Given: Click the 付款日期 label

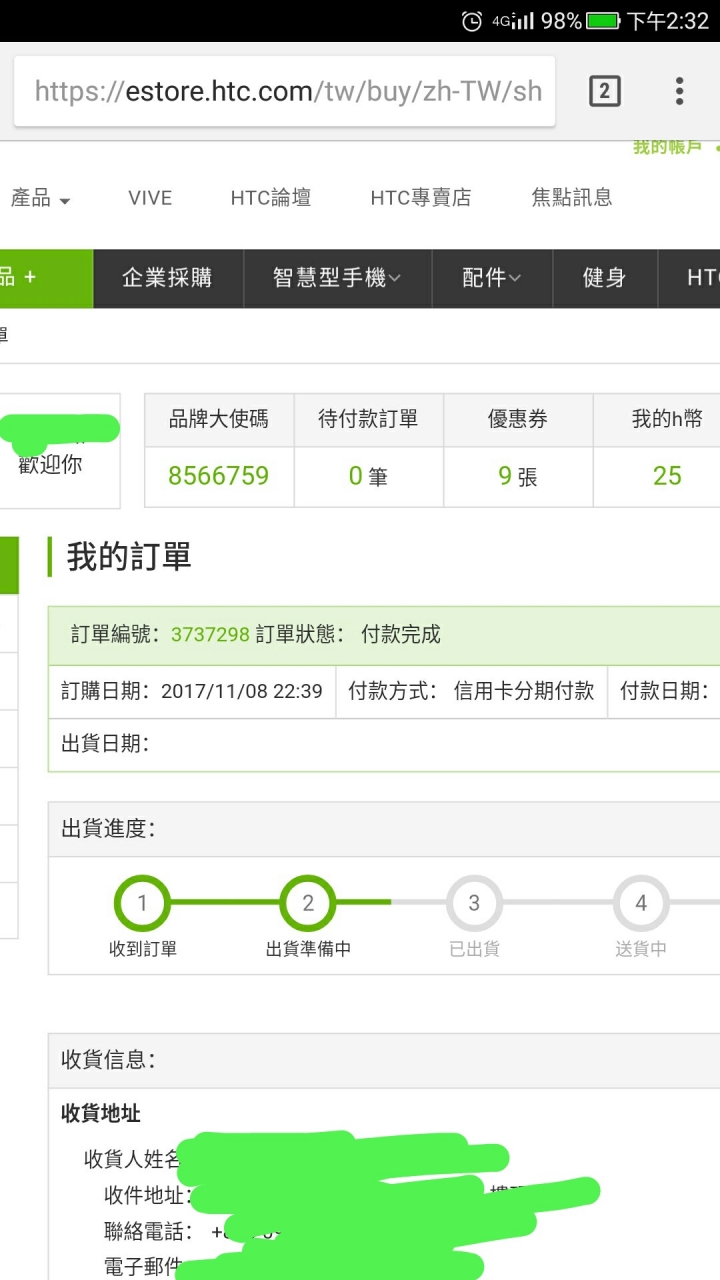Looking at the screenshot, I should point(664,691).
